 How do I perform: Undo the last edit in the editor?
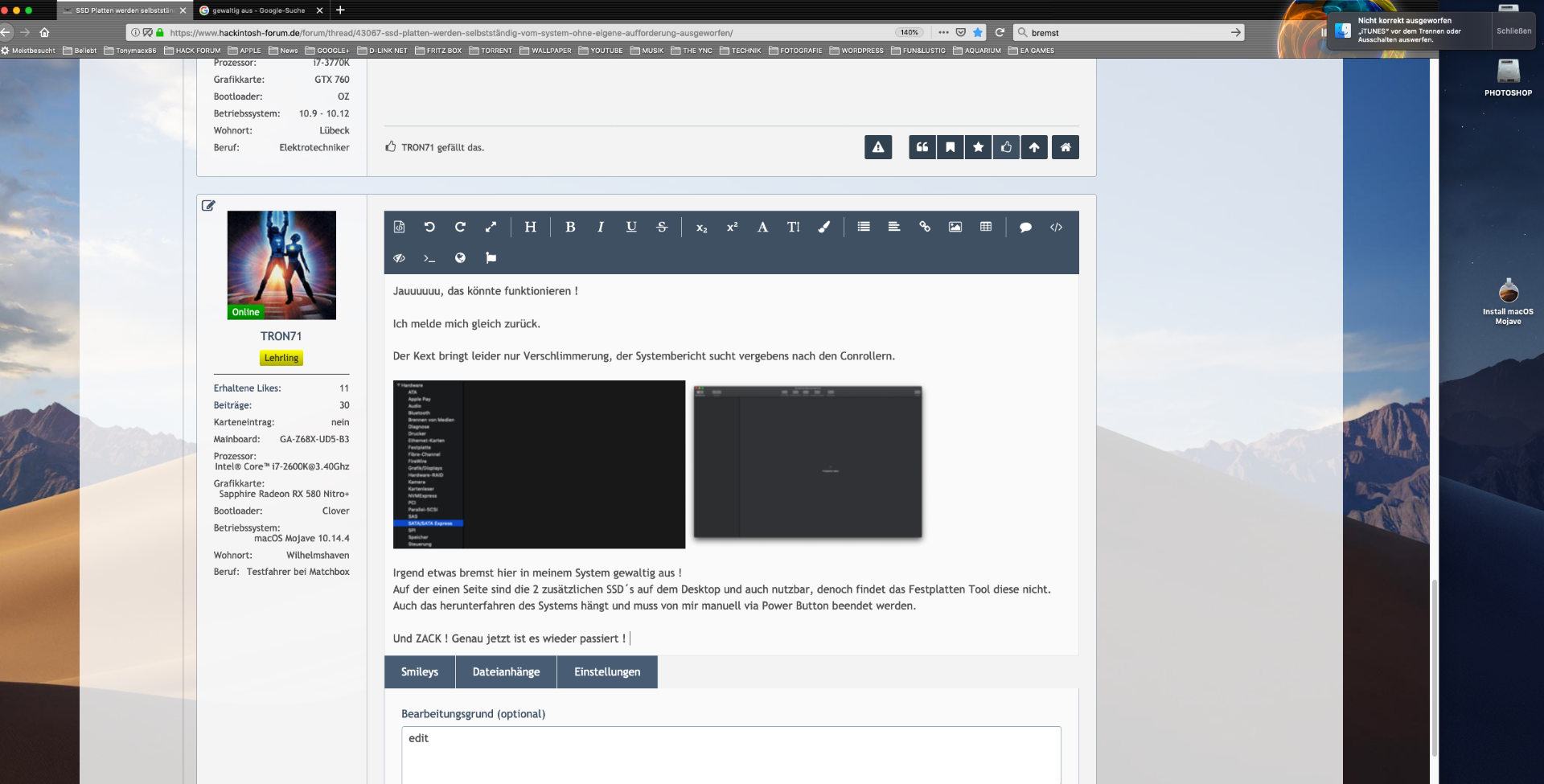click(429, 227)
